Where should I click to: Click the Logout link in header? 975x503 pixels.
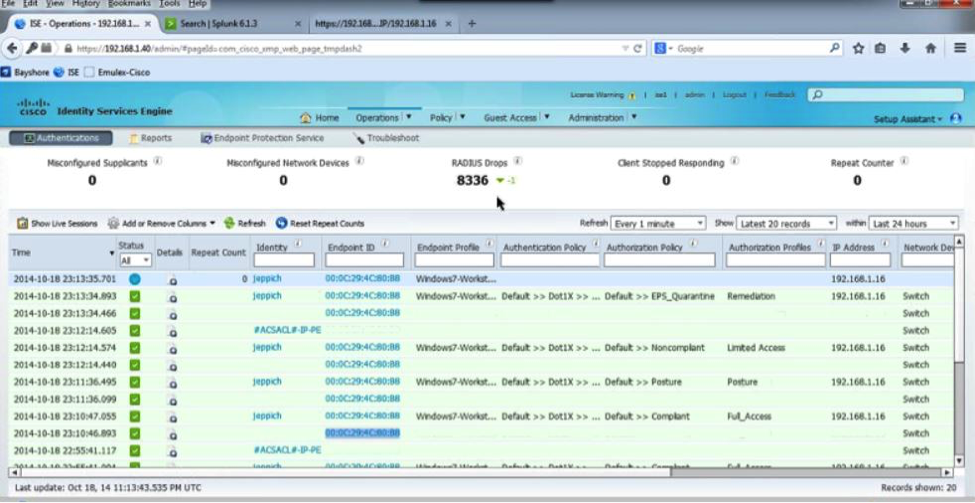pos(734,95)
